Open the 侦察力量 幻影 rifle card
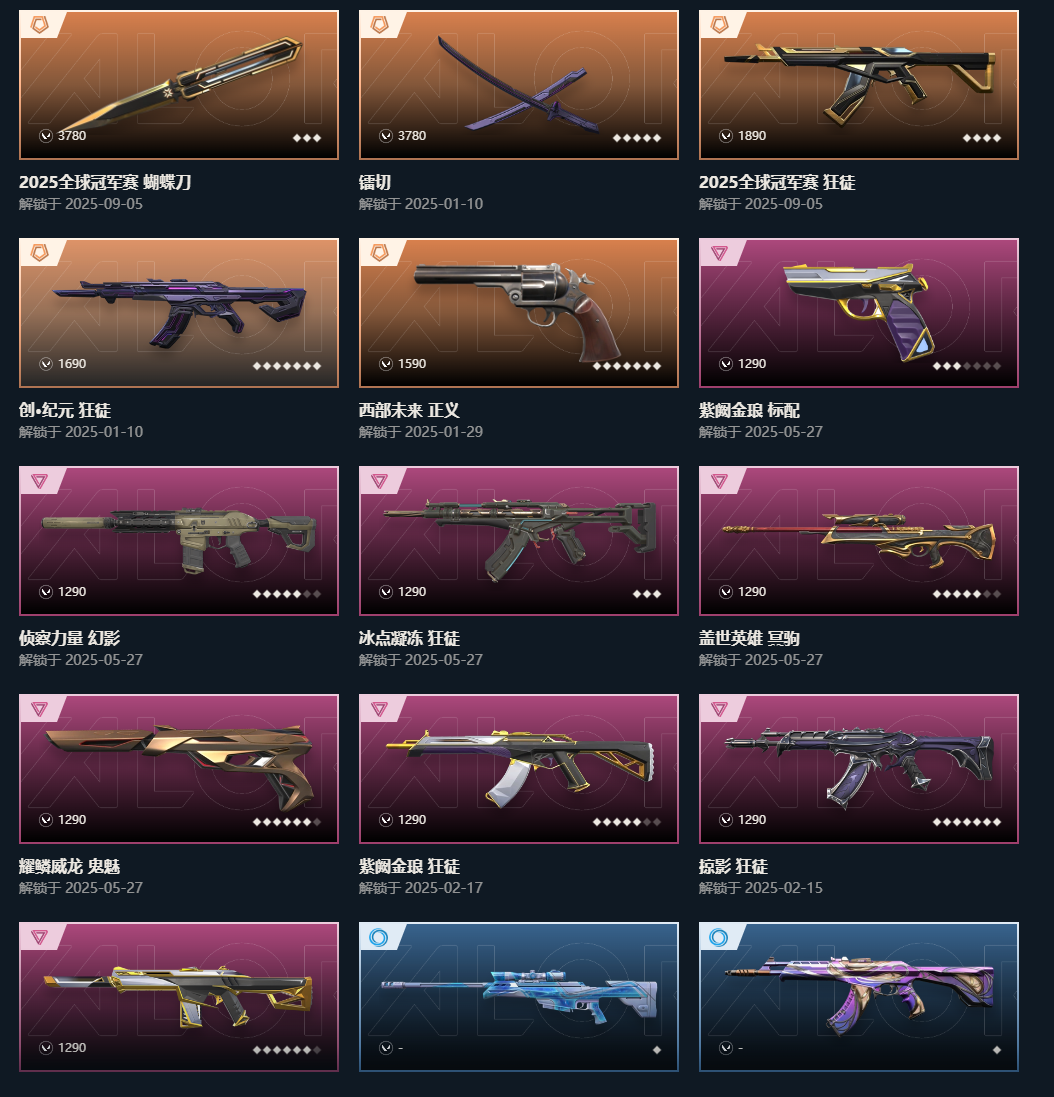The width and height of the screenshot is (1054, 1097). pyautogui.click(x=179, y=541)
